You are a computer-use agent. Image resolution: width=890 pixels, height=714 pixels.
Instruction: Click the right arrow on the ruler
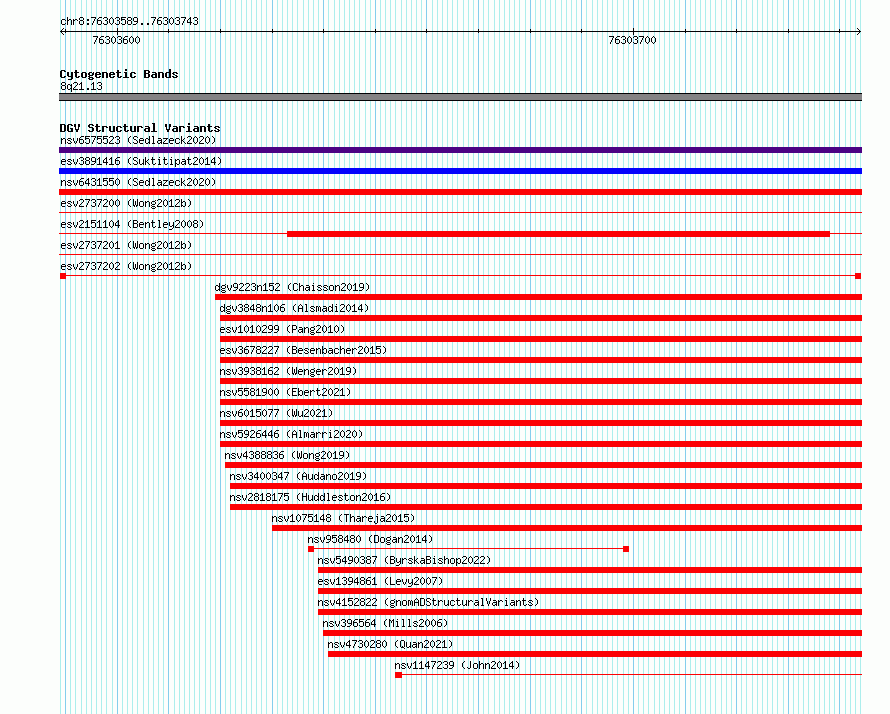(859, 32)
